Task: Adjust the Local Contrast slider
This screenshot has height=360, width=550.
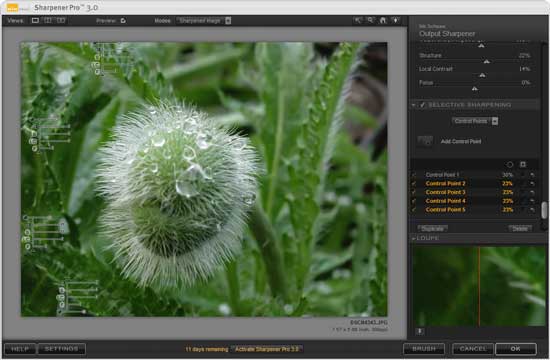Action: click(x=482, y=75)
